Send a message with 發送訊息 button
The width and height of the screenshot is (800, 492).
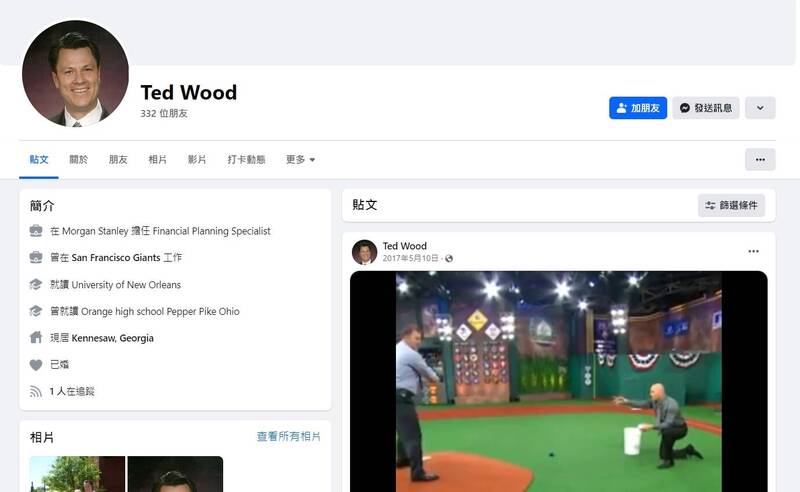point(706,108)
